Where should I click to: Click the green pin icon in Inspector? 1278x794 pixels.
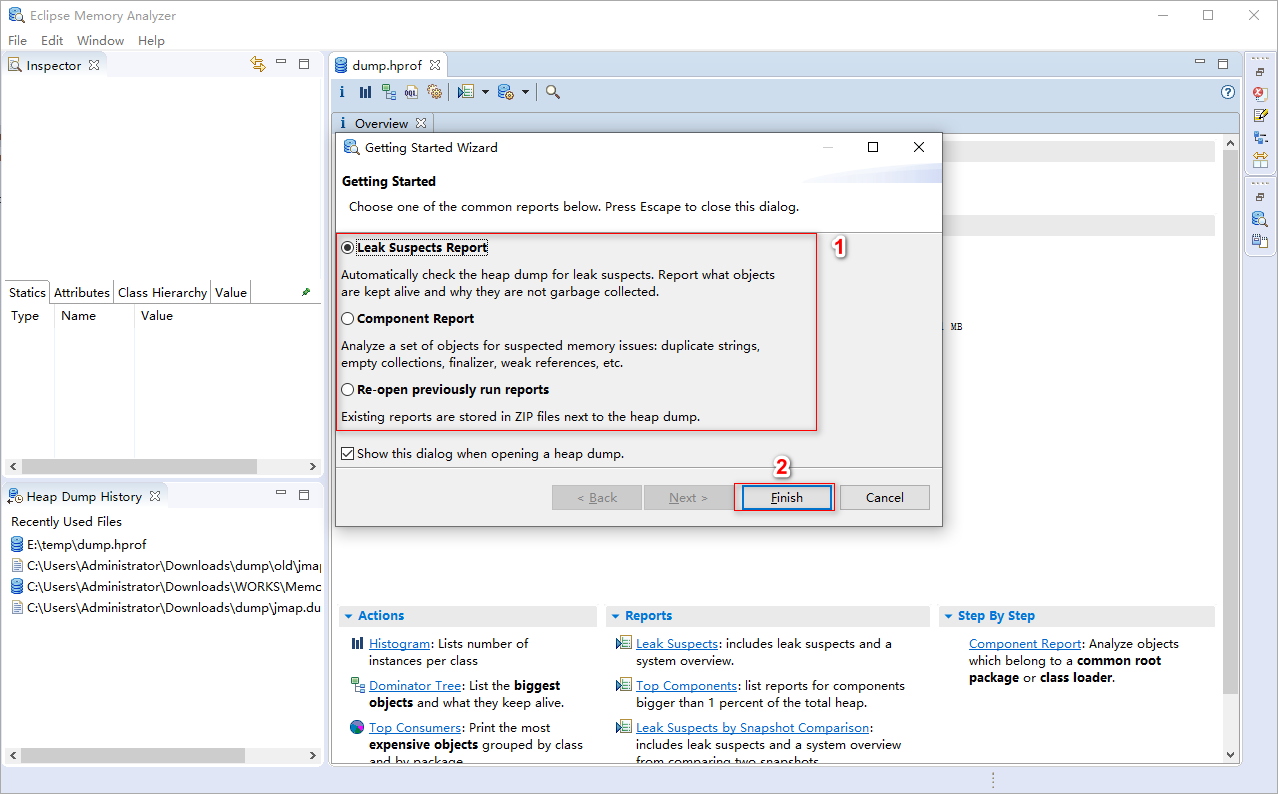point(306,292)
